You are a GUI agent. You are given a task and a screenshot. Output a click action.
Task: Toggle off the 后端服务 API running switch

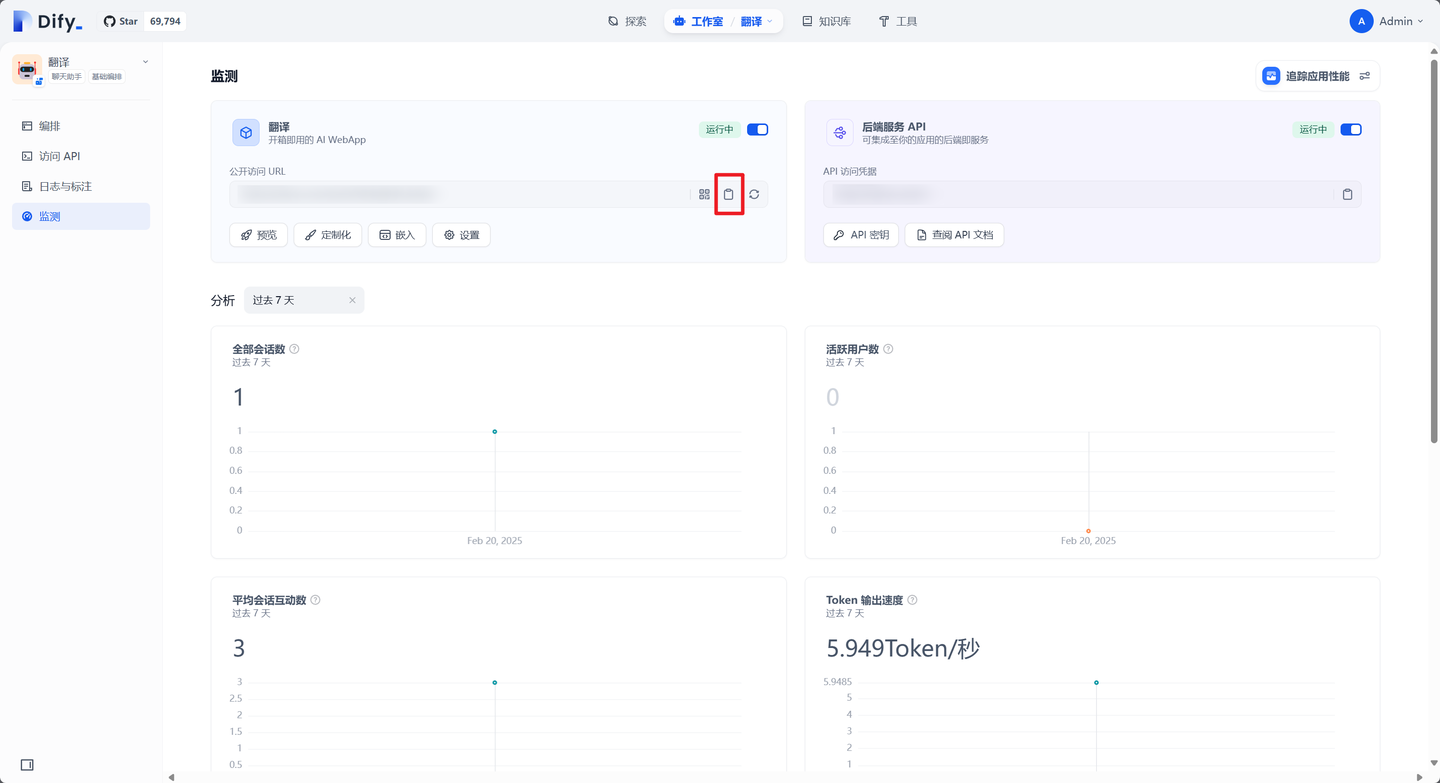click(1351, 129)
